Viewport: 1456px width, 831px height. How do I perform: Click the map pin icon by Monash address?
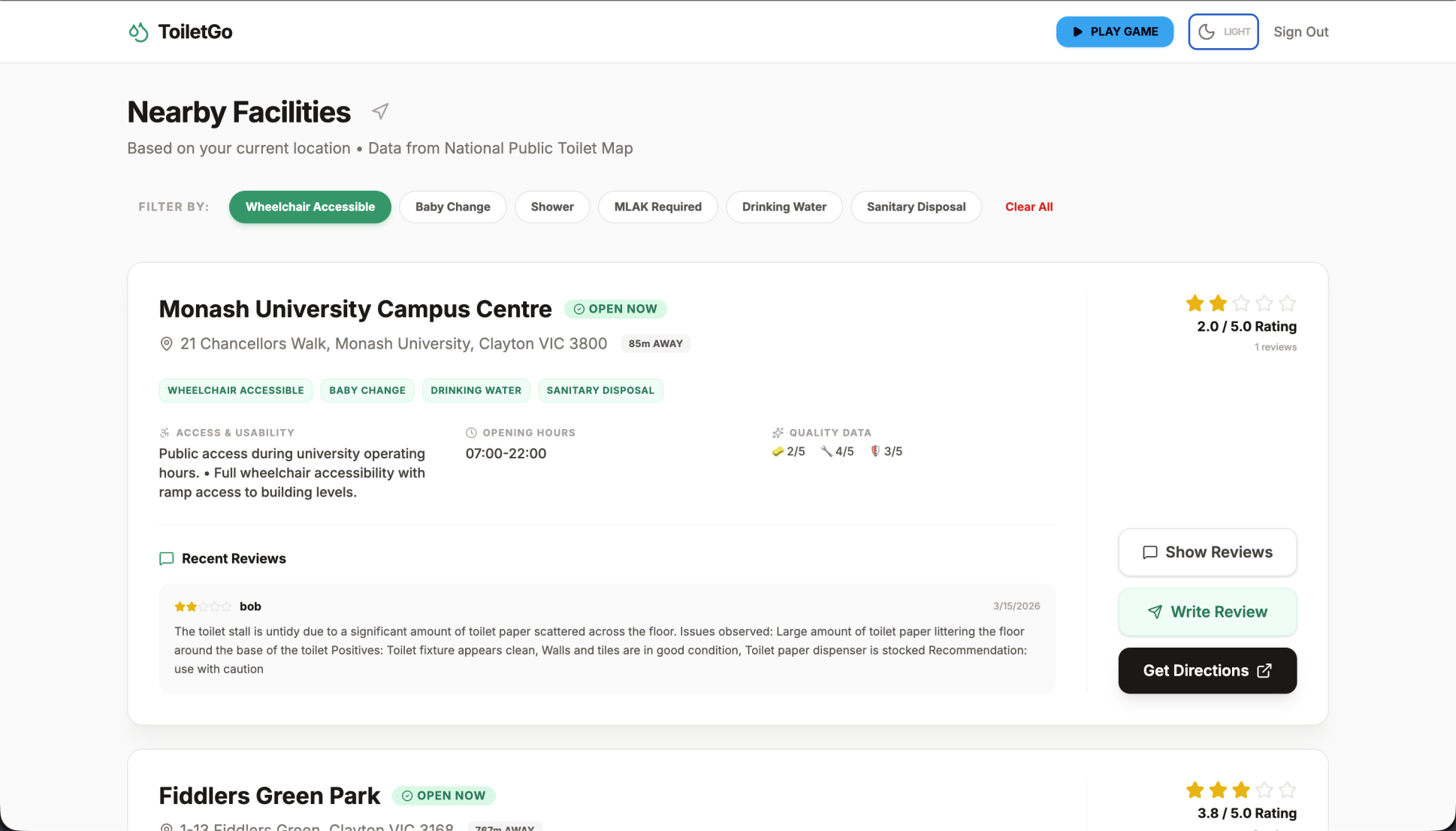pyautogui.click(x=166, y=344)
